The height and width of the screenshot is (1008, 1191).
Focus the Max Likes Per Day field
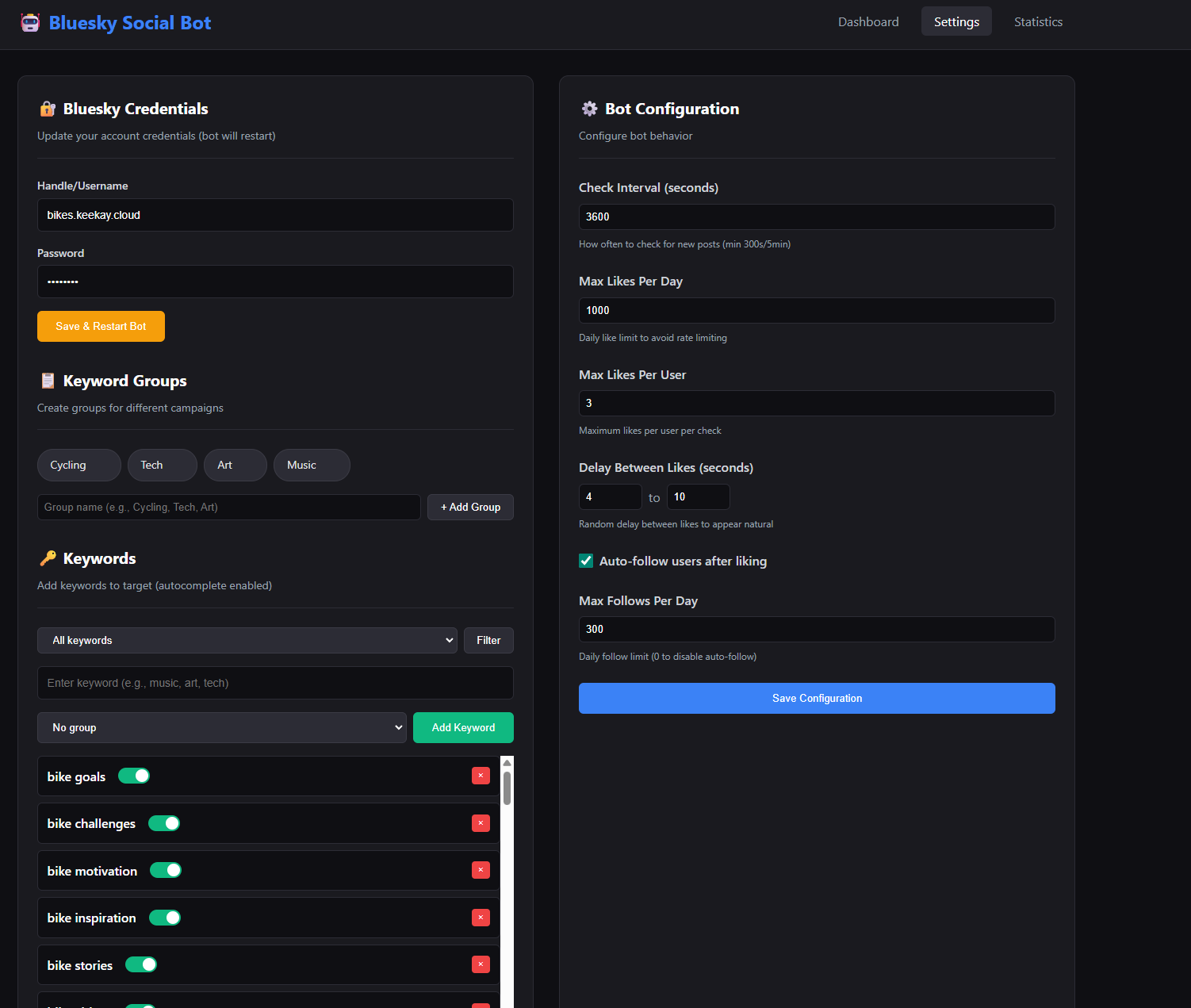(x=817, y=310)
